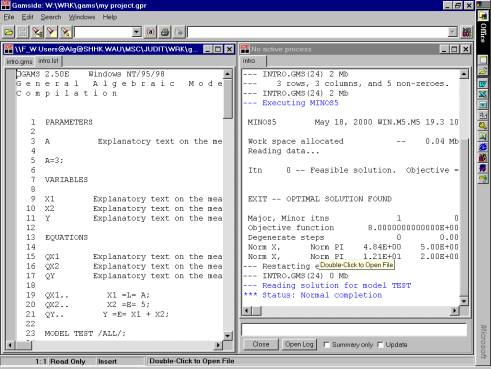Minimize the No active process window

(x=444, y=49)
